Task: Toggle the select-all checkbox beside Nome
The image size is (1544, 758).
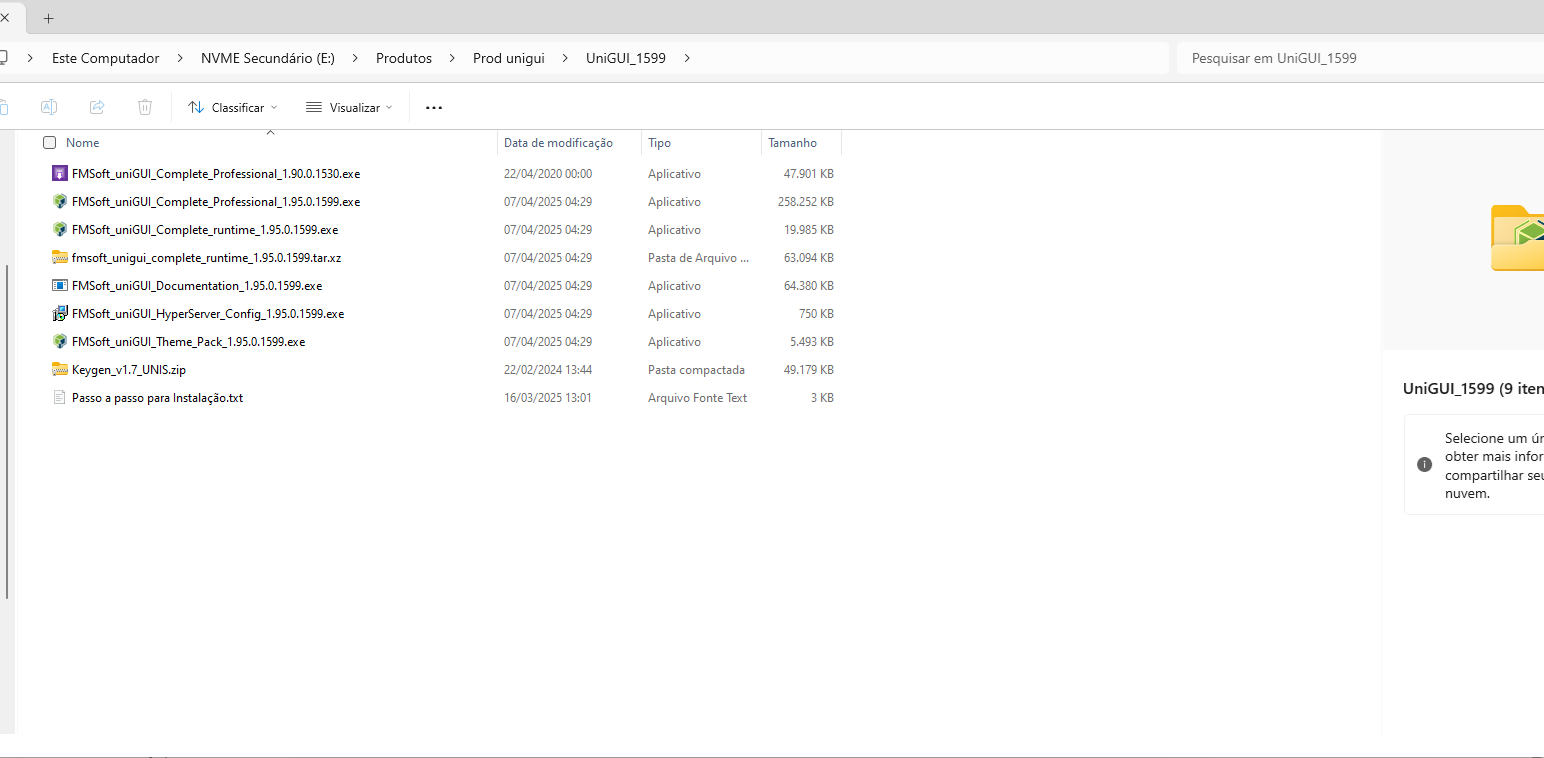Action: 50,143
